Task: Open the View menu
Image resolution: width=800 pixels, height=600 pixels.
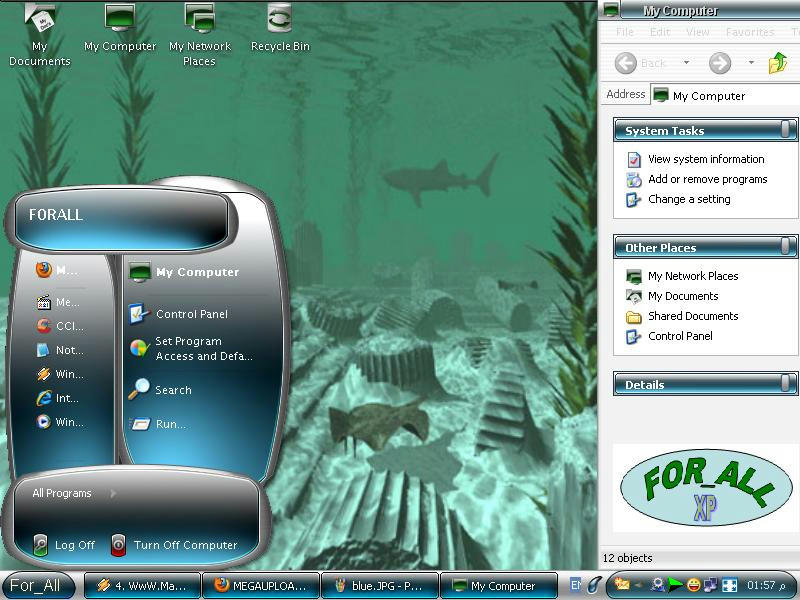Action: point(697,32)
